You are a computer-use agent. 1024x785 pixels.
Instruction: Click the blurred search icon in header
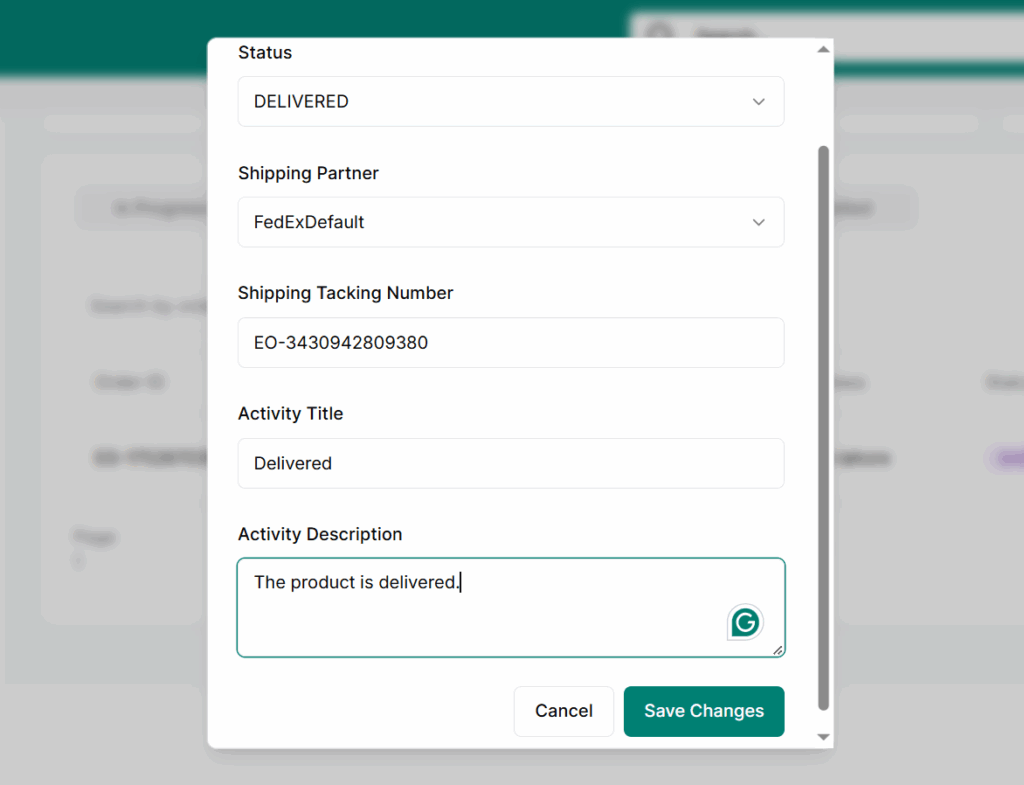660,35
